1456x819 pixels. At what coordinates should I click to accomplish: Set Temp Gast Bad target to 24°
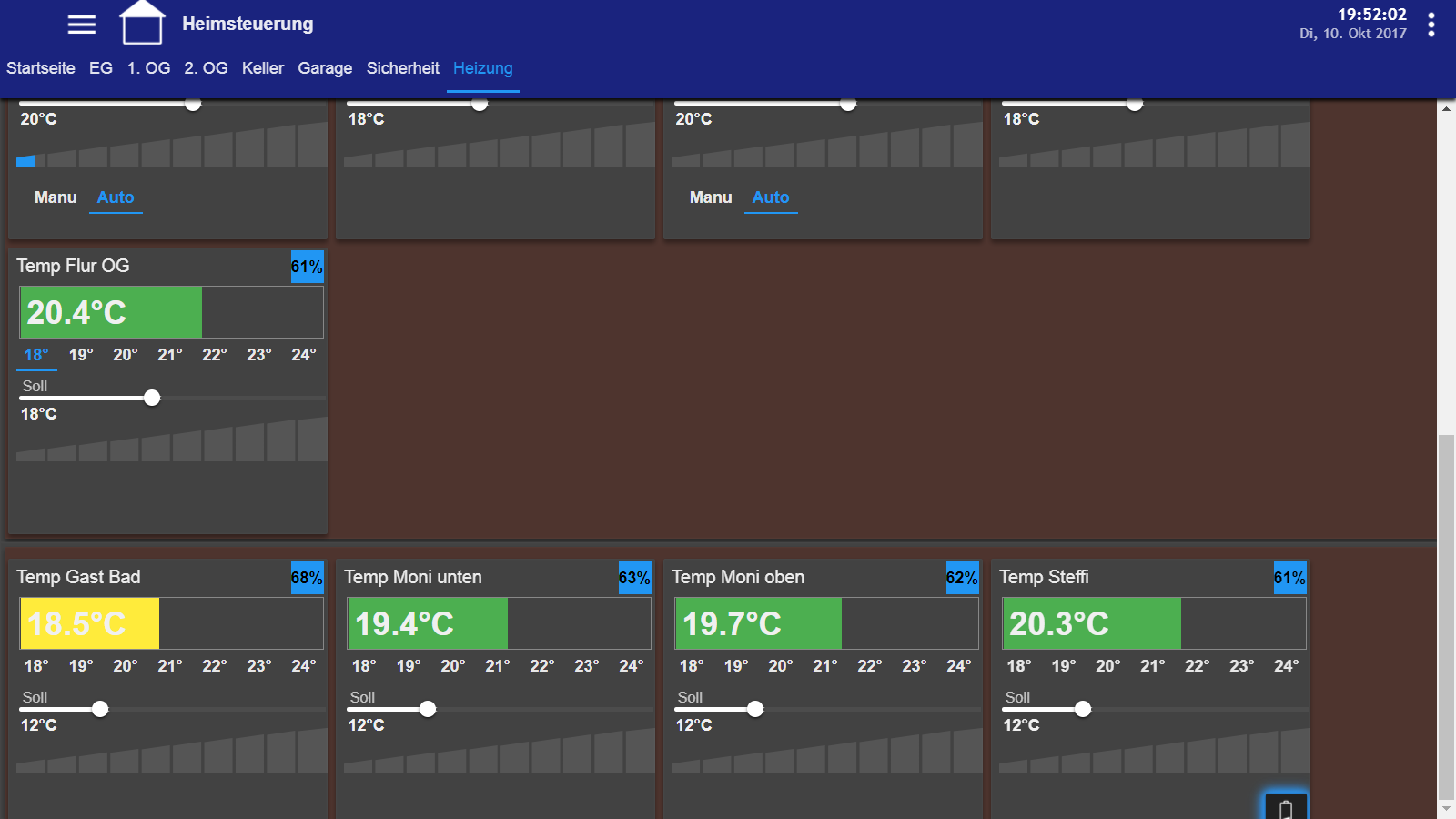coord(304,666)
